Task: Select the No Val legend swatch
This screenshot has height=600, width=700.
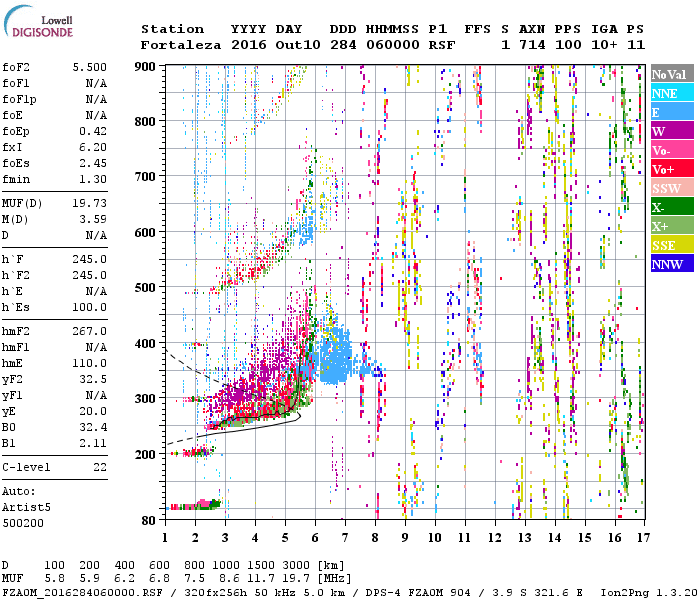Action: pyautogui.click(x=672, y=74)
